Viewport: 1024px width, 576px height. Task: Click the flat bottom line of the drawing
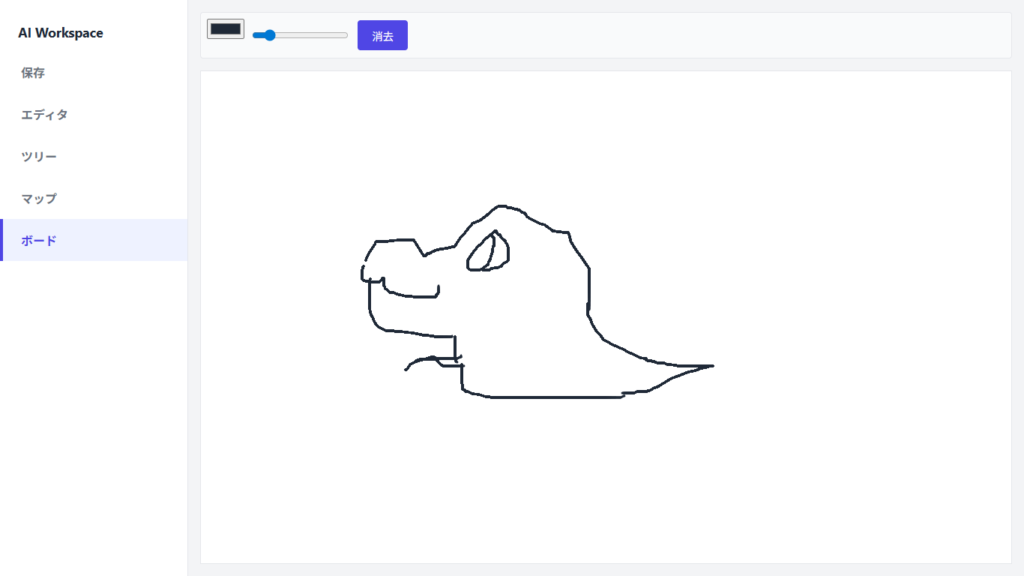coord(550,397)
